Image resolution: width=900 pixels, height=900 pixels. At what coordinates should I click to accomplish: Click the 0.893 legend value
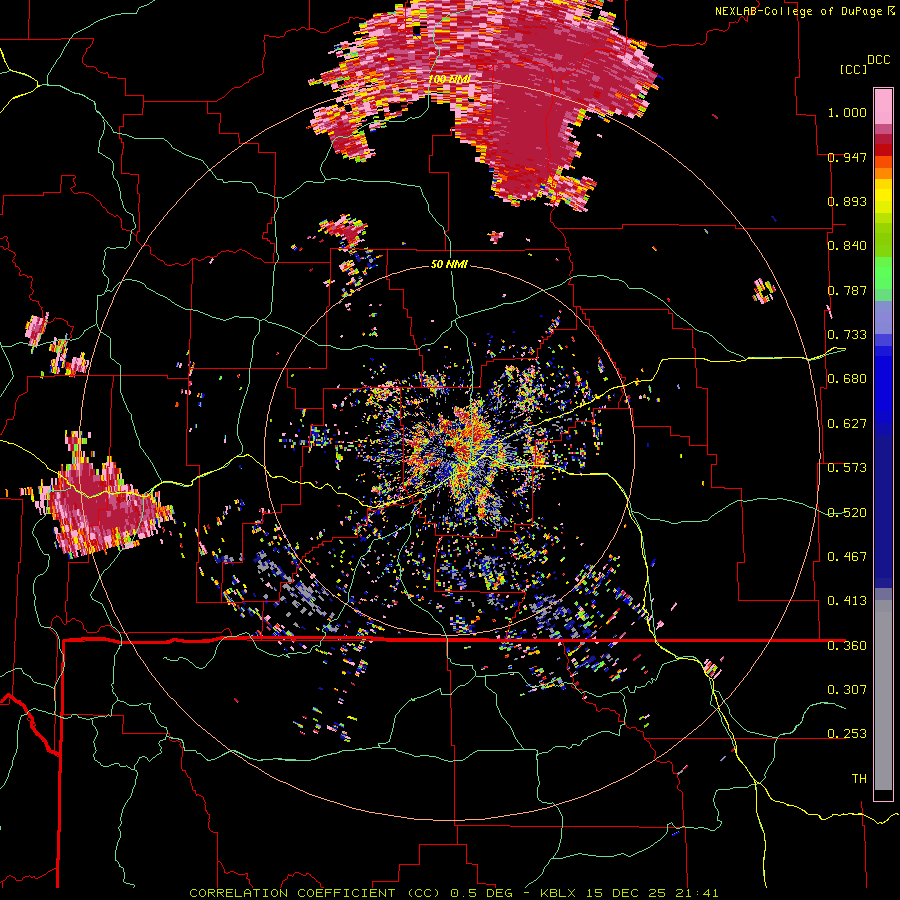(847, 201)
